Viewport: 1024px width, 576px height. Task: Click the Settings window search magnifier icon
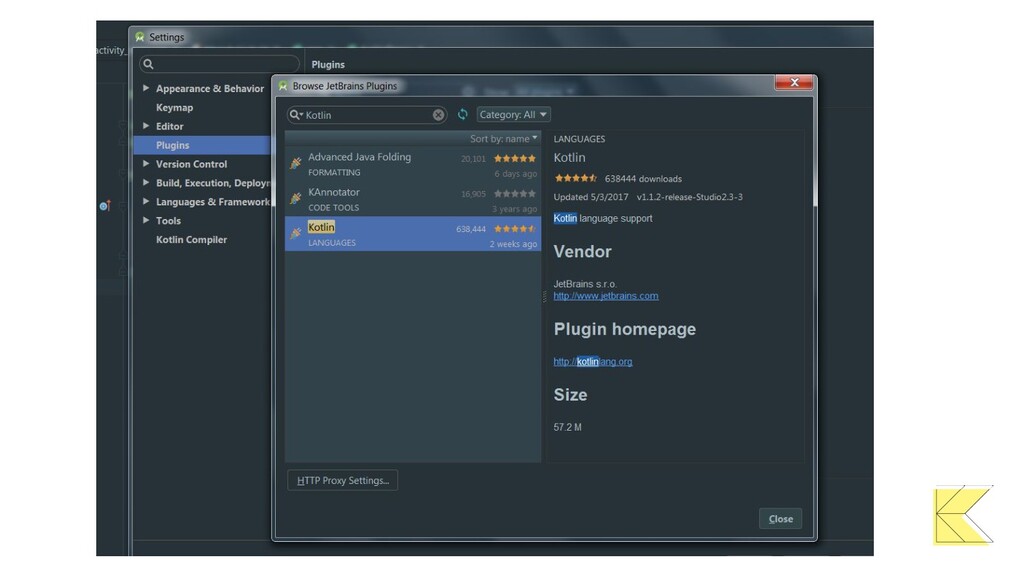148,64
